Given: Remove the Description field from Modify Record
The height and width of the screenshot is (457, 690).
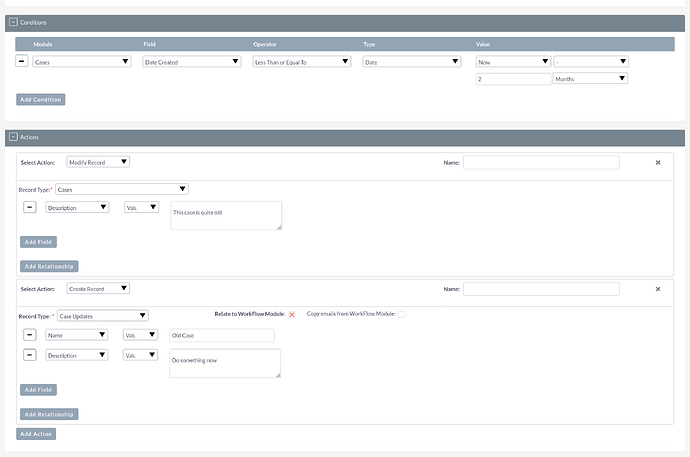Looking at the screenshot, I should pyautogui.click(x=29, y=207).
